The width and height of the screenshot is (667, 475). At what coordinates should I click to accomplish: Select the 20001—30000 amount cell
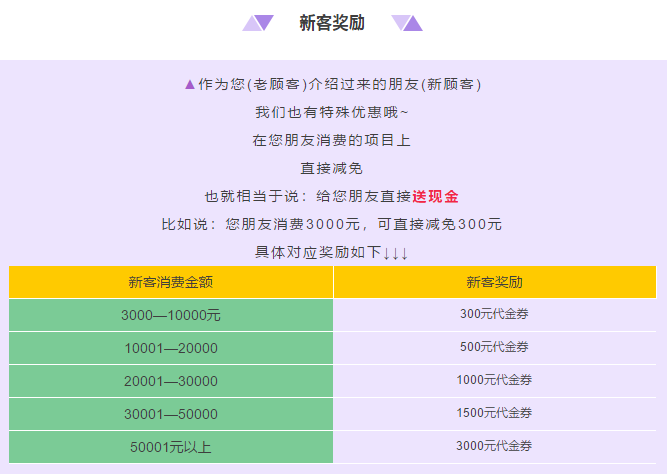point(171,381)
